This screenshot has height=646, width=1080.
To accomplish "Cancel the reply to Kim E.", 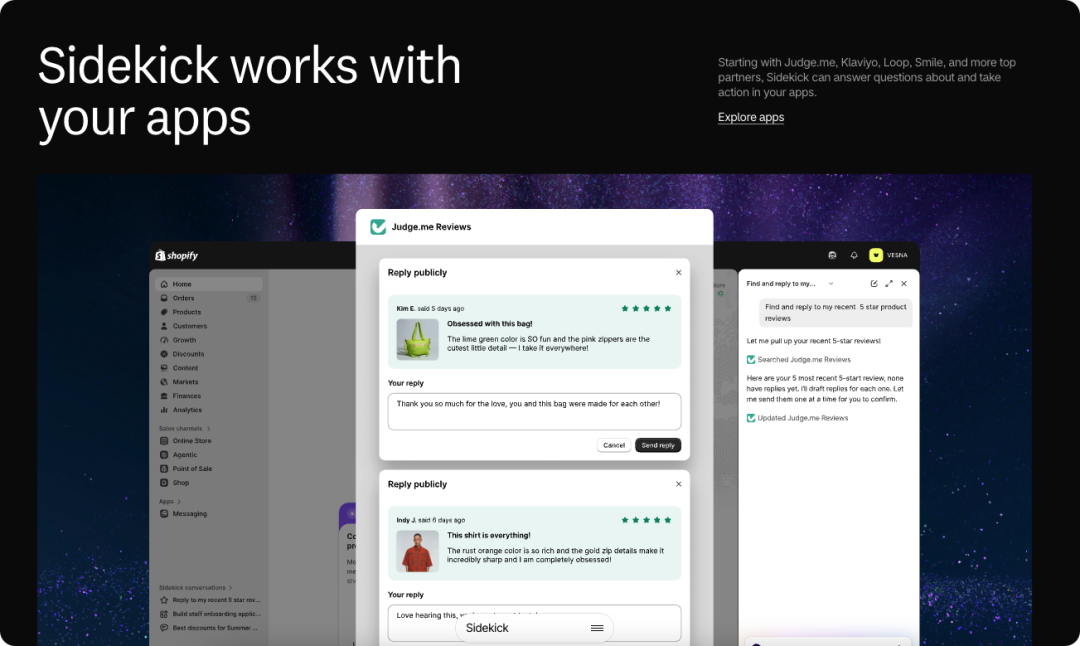I will [x=614, y=445].
